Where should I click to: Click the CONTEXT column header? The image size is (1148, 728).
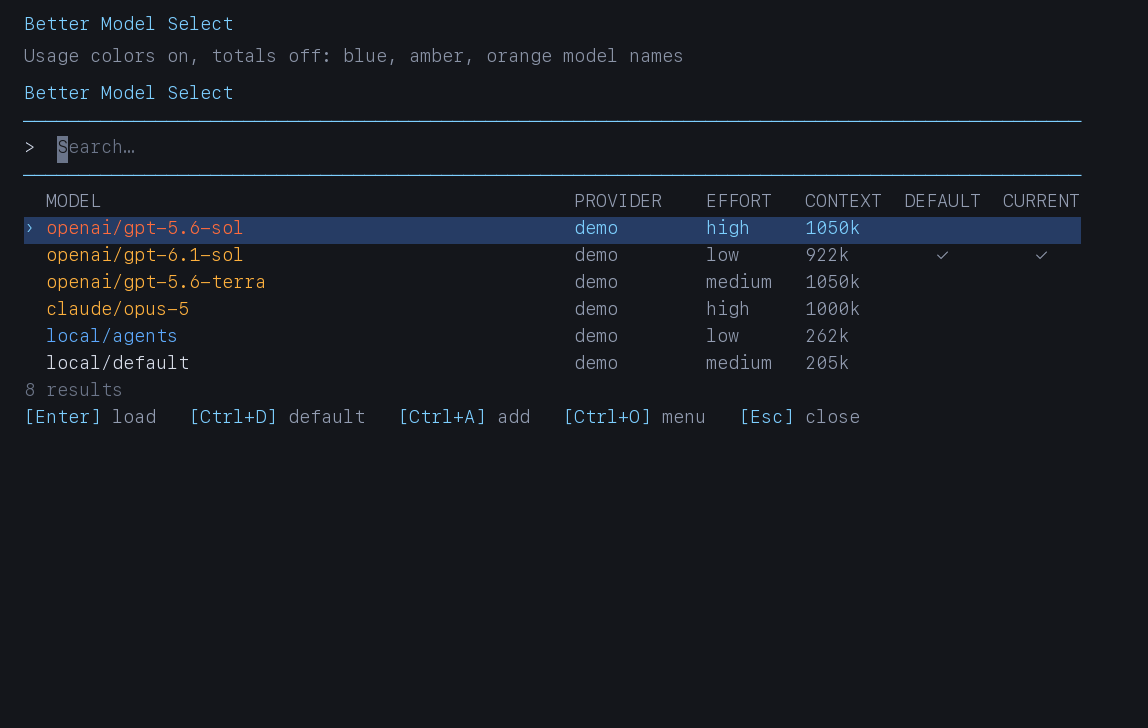point(843,201)
